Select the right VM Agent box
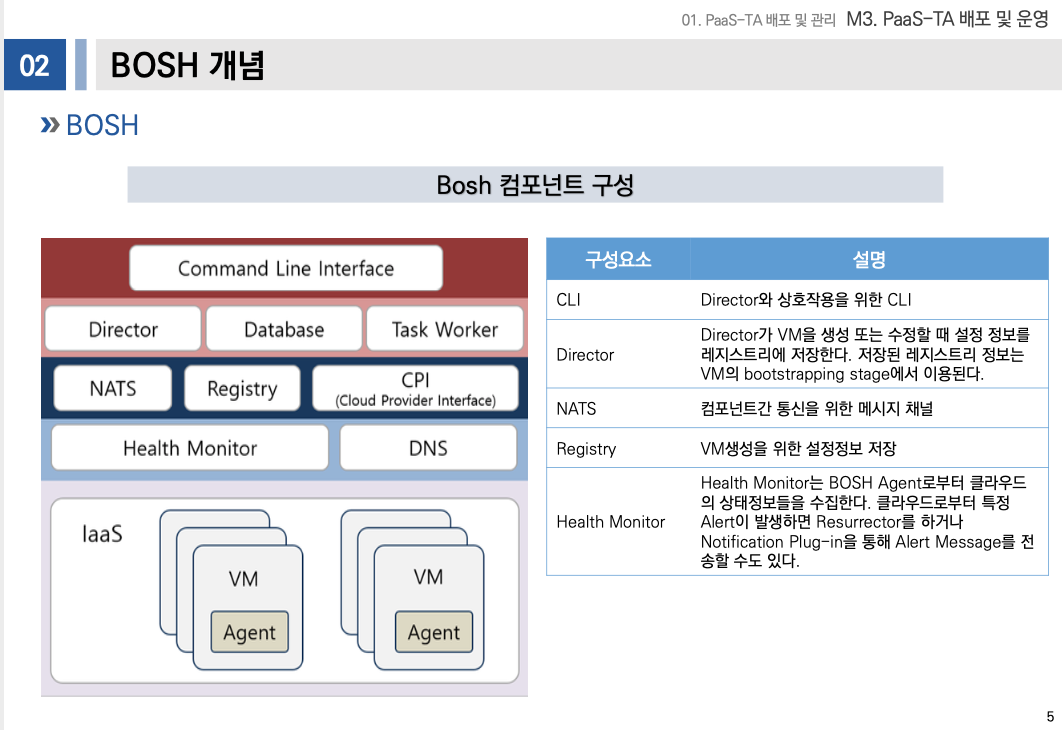1062x730 pixels. coord(433,632)
